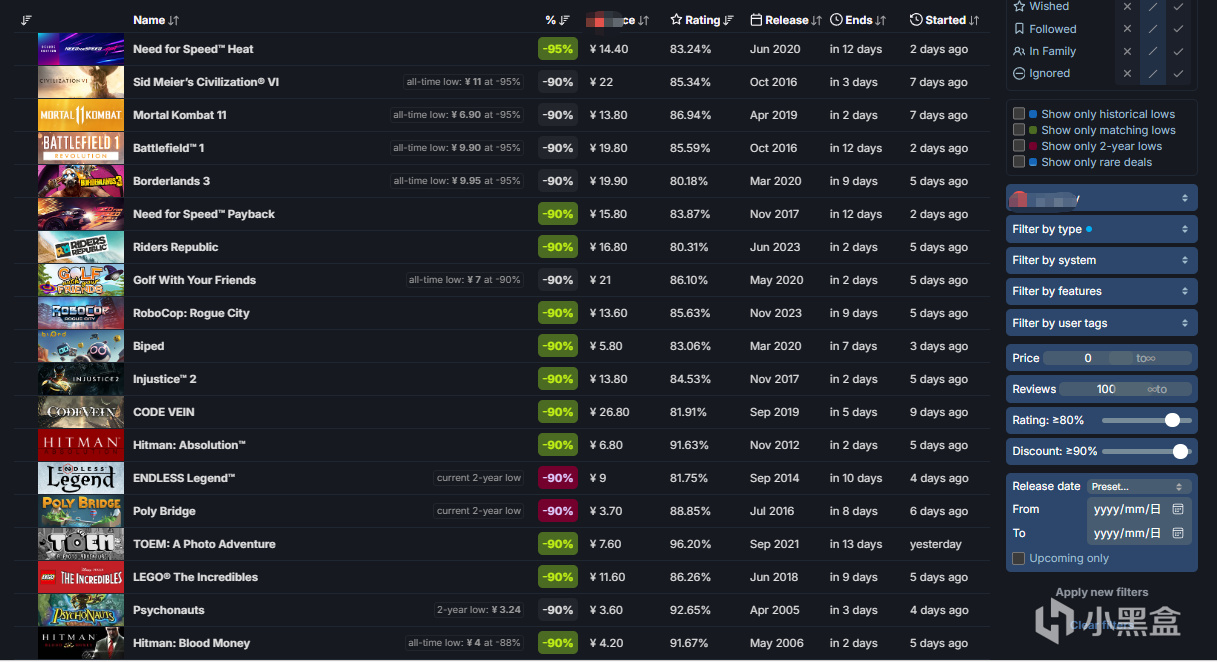Click the CODE VEIN thumbnail image
The width and height of the screenshot is (1217, 662).
(x=81, y=412)
